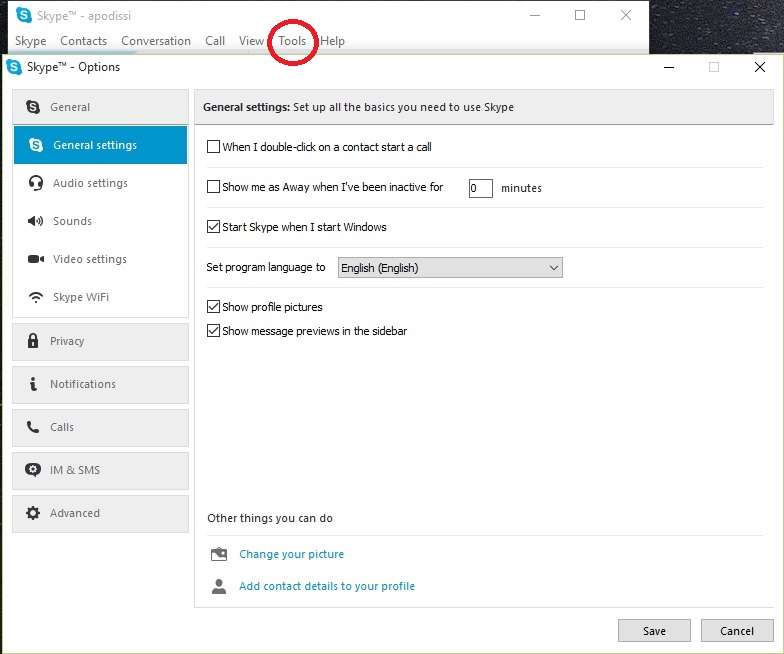Click the person icon beside Add contact details
Viewport: 784px width, 654px height.
219,586
